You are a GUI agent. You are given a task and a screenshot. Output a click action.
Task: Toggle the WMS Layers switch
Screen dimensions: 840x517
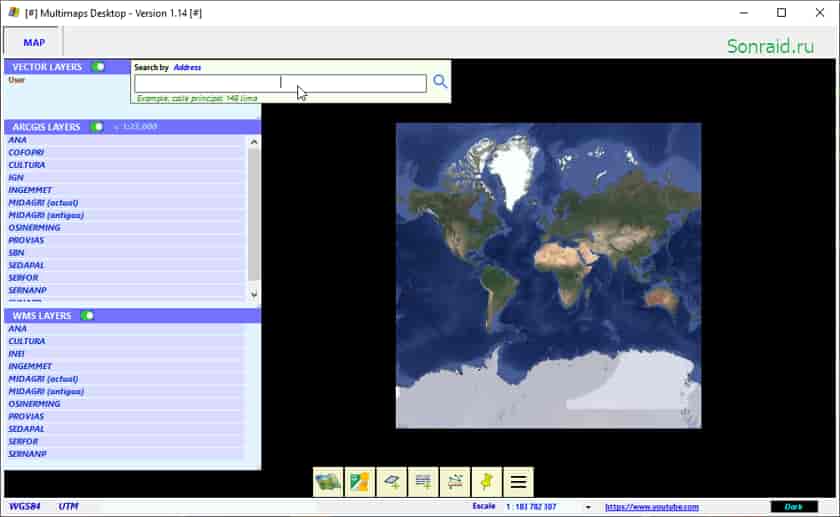click(87, 316)
